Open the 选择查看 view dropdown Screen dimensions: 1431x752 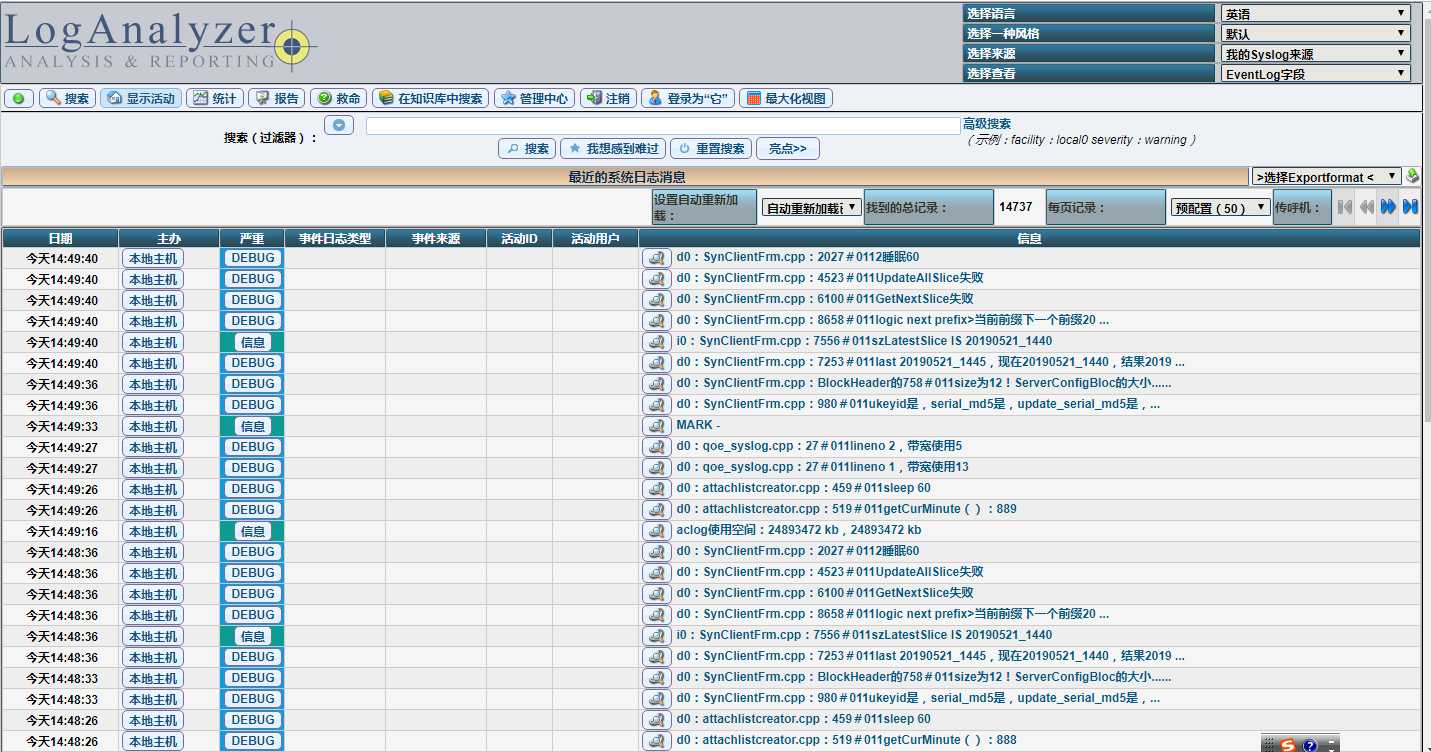coord(1315,73)
